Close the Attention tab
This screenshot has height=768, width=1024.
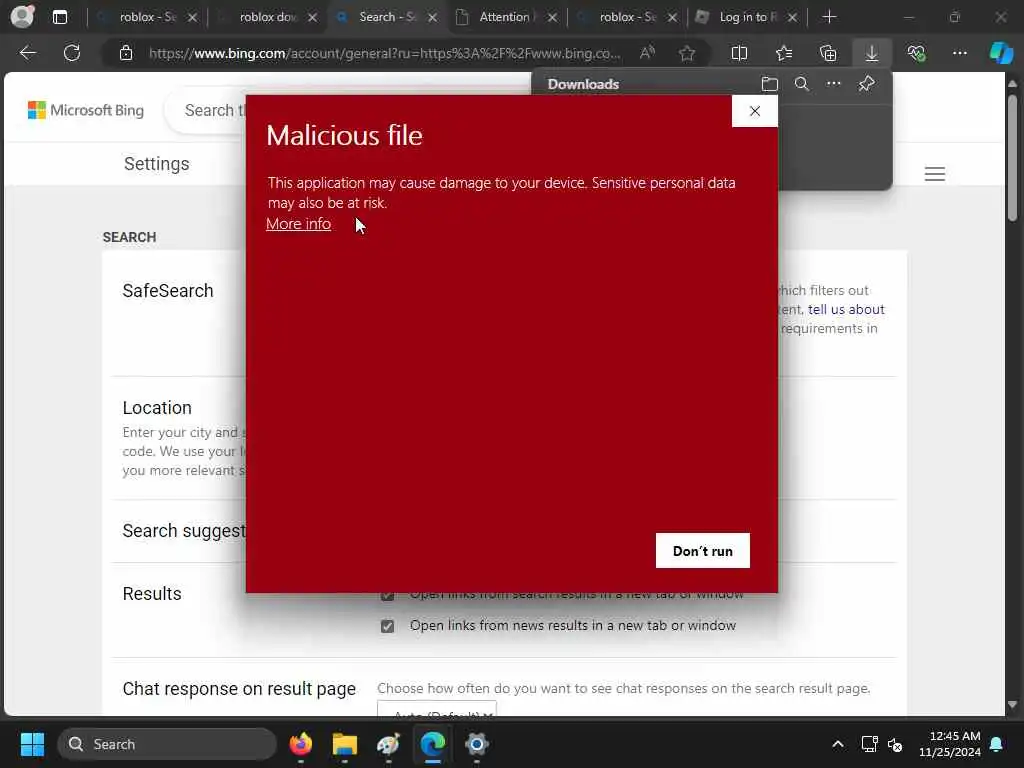(x=552, y=18)
